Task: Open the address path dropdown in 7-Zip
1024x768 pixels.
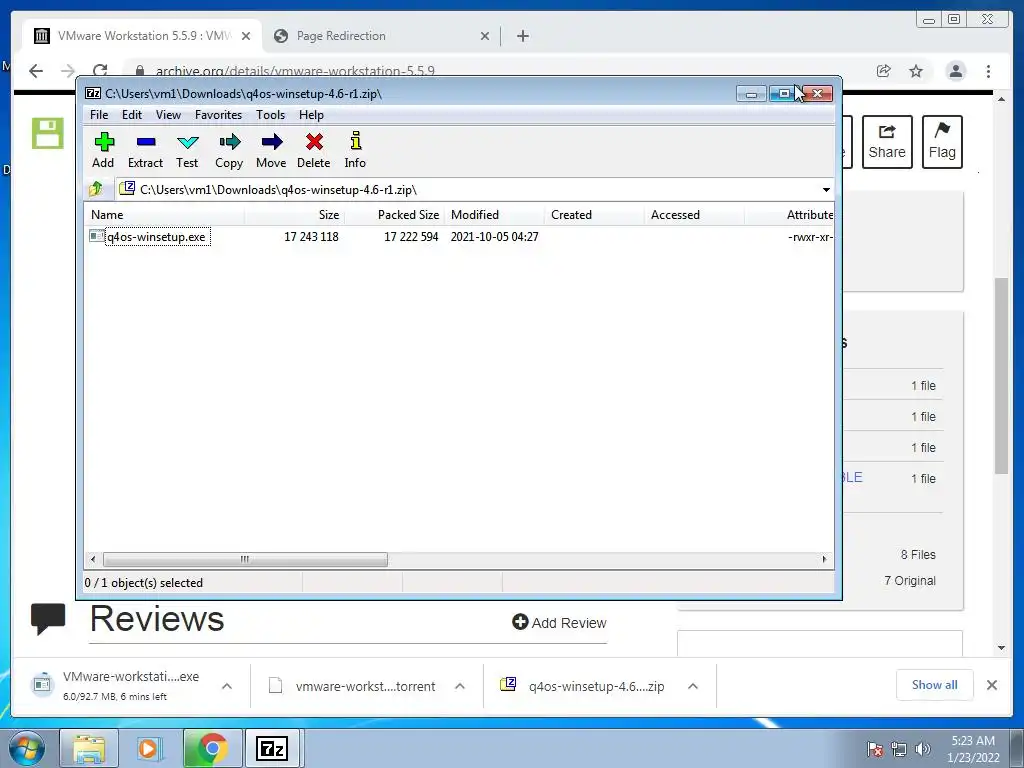Action: (826, 190)
